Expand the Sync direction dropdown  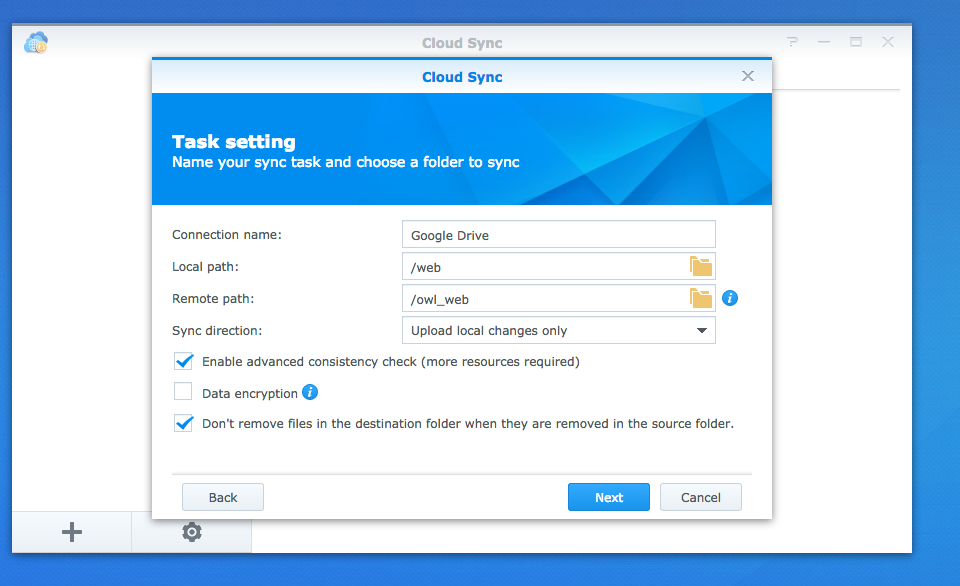pos(701,330)
